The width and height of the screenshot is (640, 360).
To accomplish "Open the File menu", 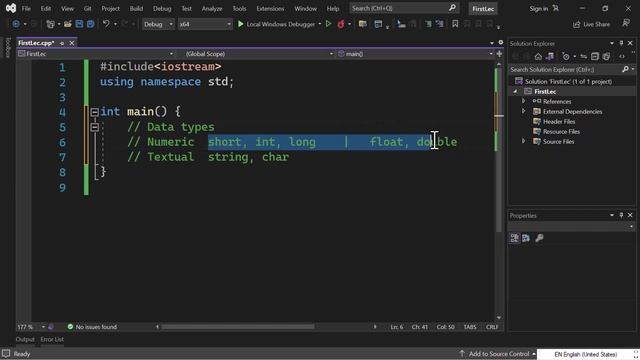I will (x=26, y=8).
